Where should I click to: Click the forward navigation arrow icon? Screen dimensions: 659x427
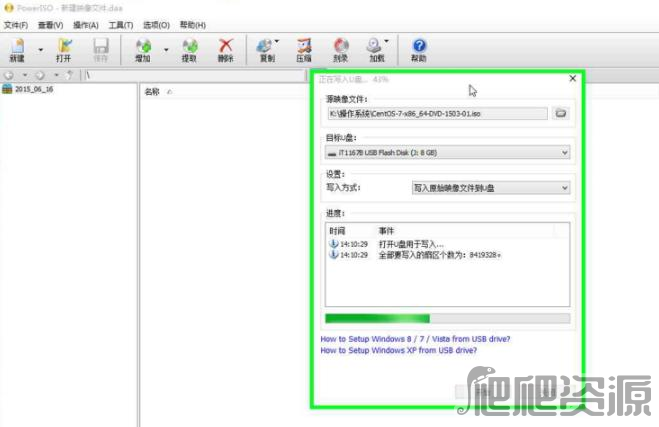tap(40, 75)
